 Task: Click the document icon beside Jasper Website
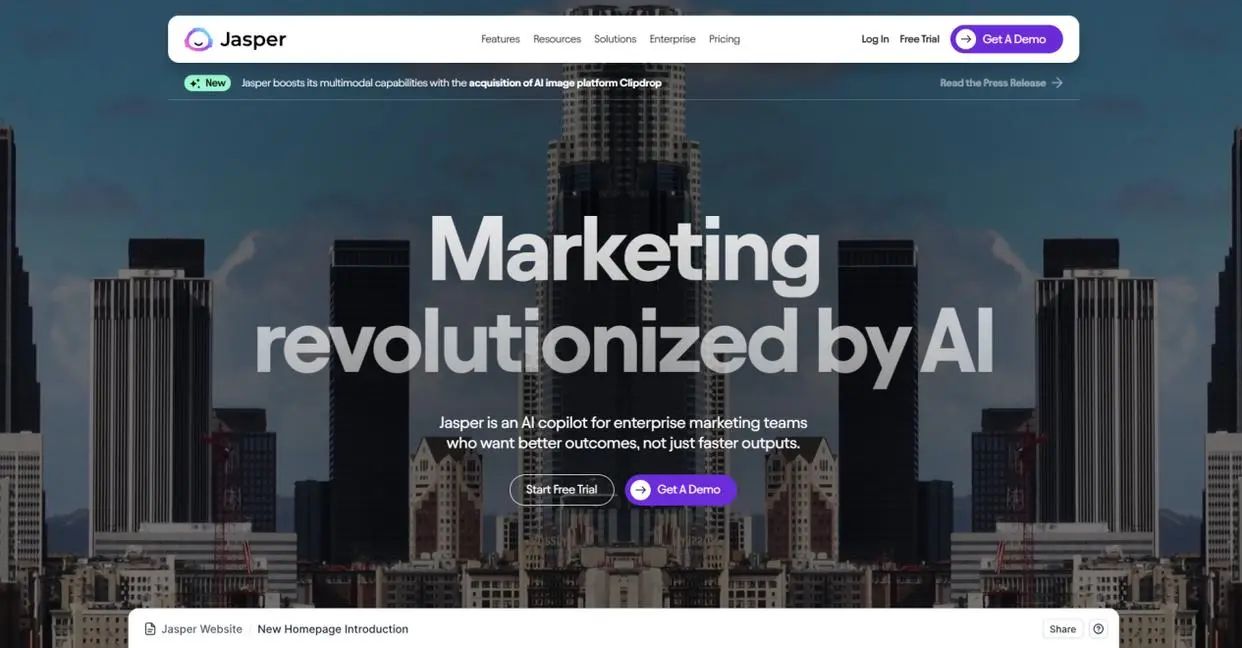[x=150, y=629]
